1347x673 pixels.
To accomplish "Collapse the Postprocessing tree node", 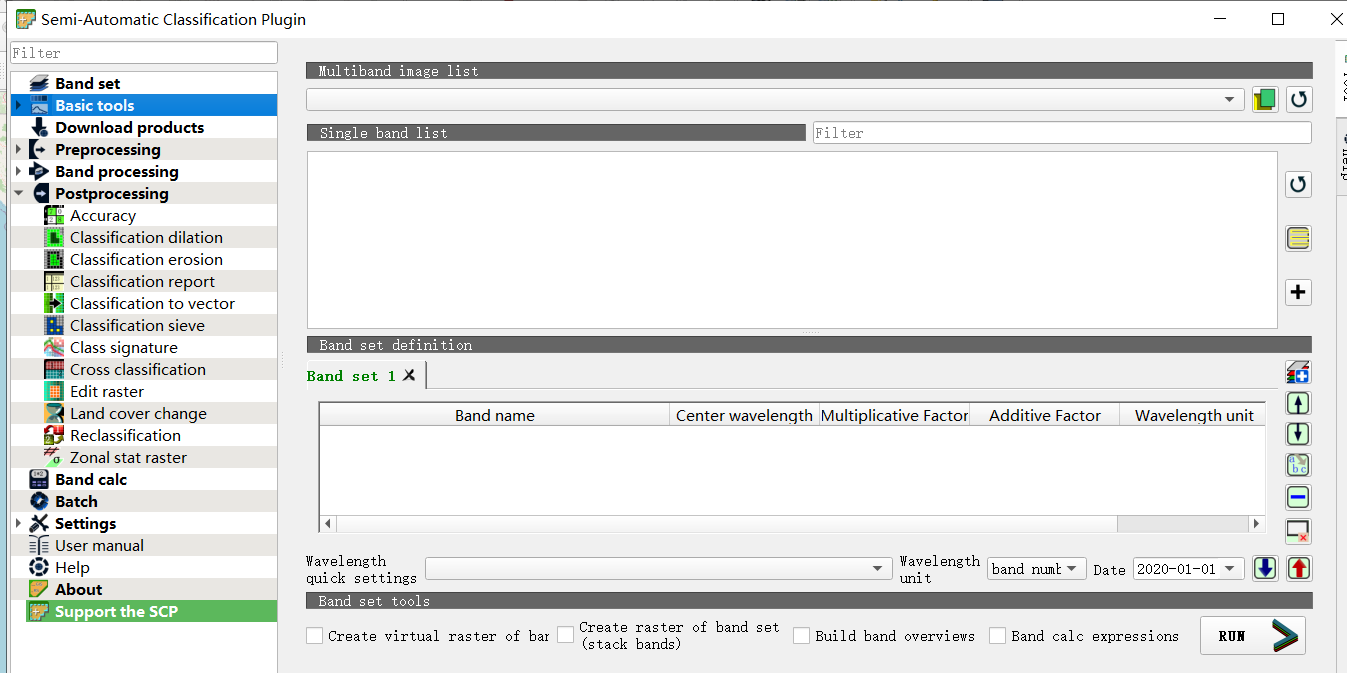I will coord(18,193).
